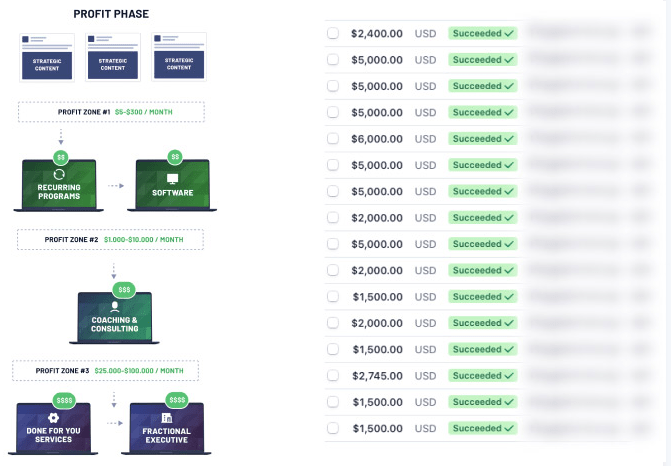Check the box for the $2,400.00 payment
671x466 pixels.
(x=333, y=33)
